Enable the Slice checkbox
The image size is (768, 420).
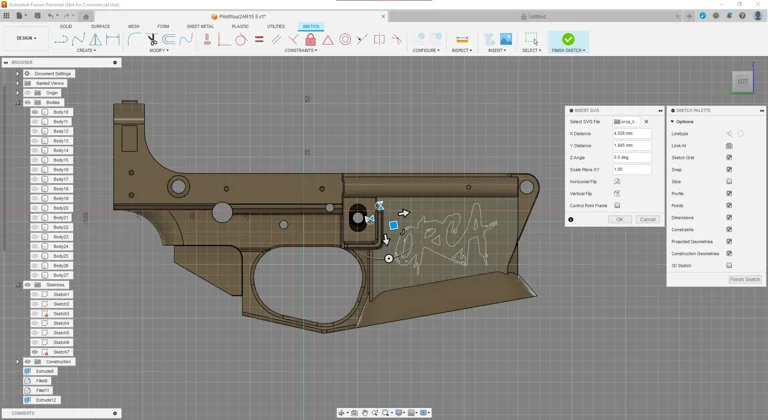pos(729,182)
